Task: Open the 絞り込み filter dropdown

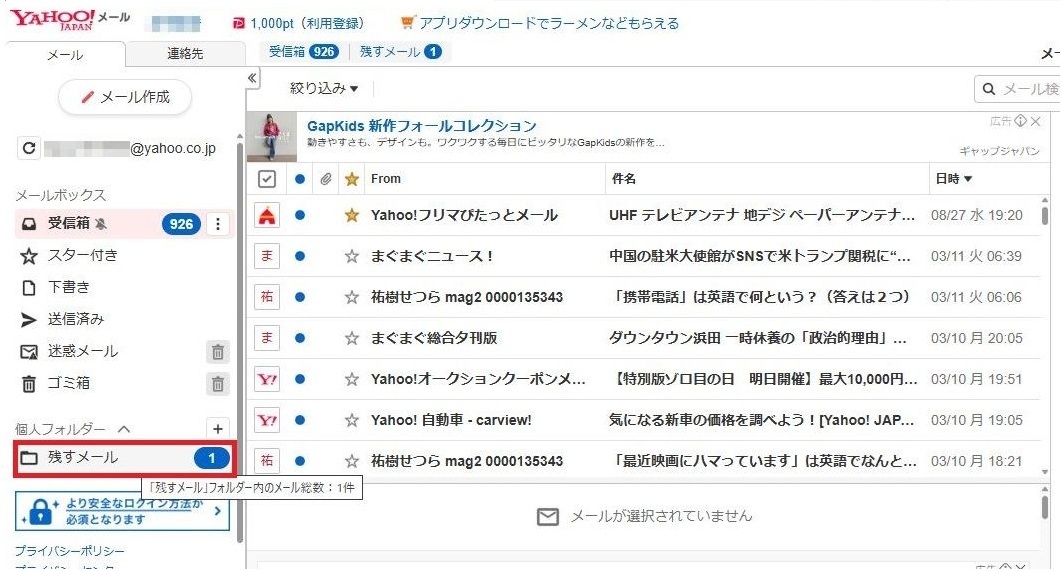Action: [x=324, y=88]
